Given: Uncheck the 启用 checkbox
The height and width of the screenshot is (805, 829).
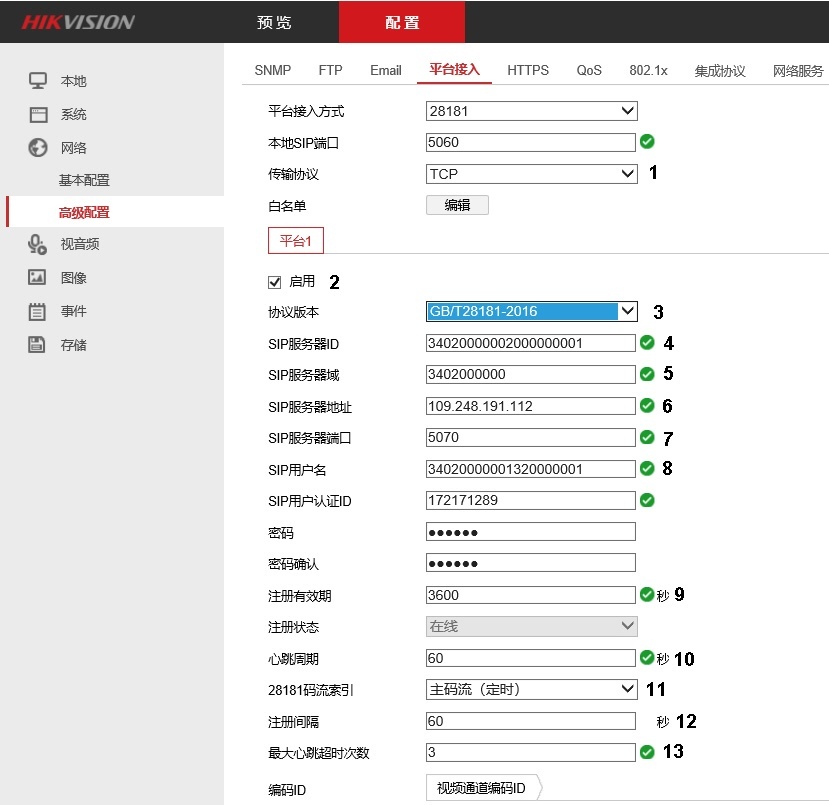Looking at the screenshot, I should [275, 282].
